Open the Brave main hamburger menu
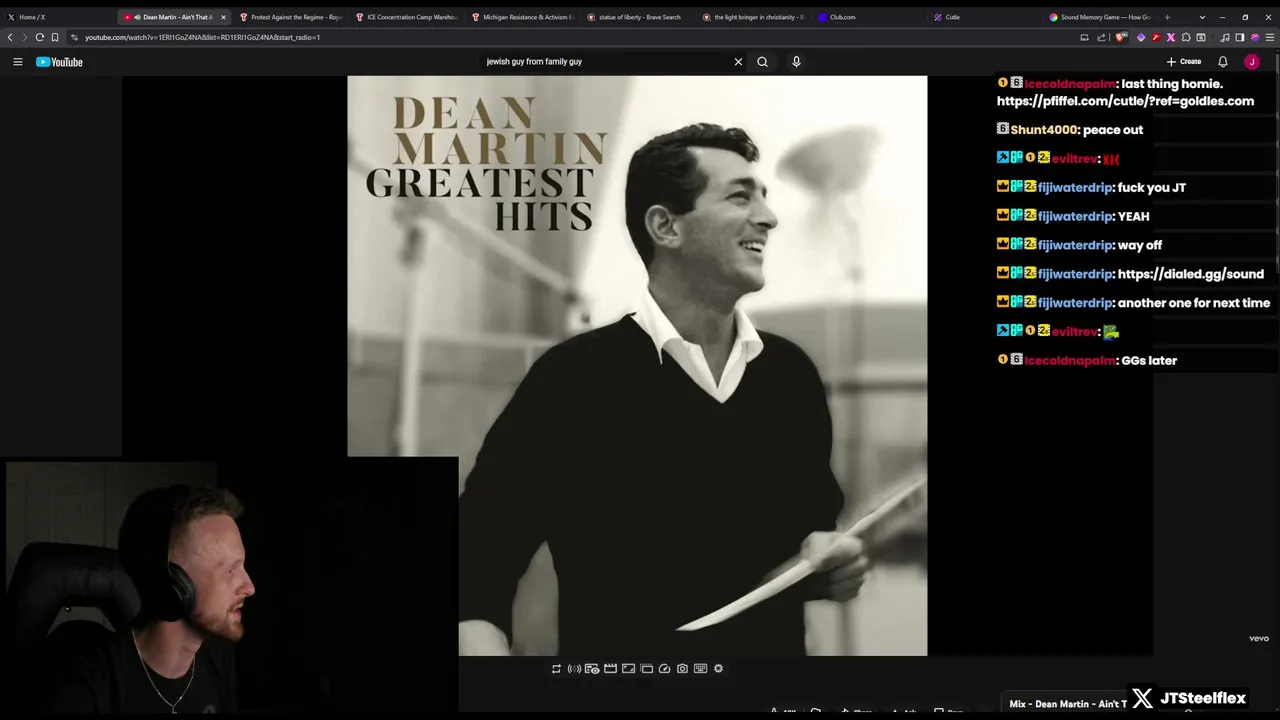This screenshot has height=720, width=1280. [1270, 37]
